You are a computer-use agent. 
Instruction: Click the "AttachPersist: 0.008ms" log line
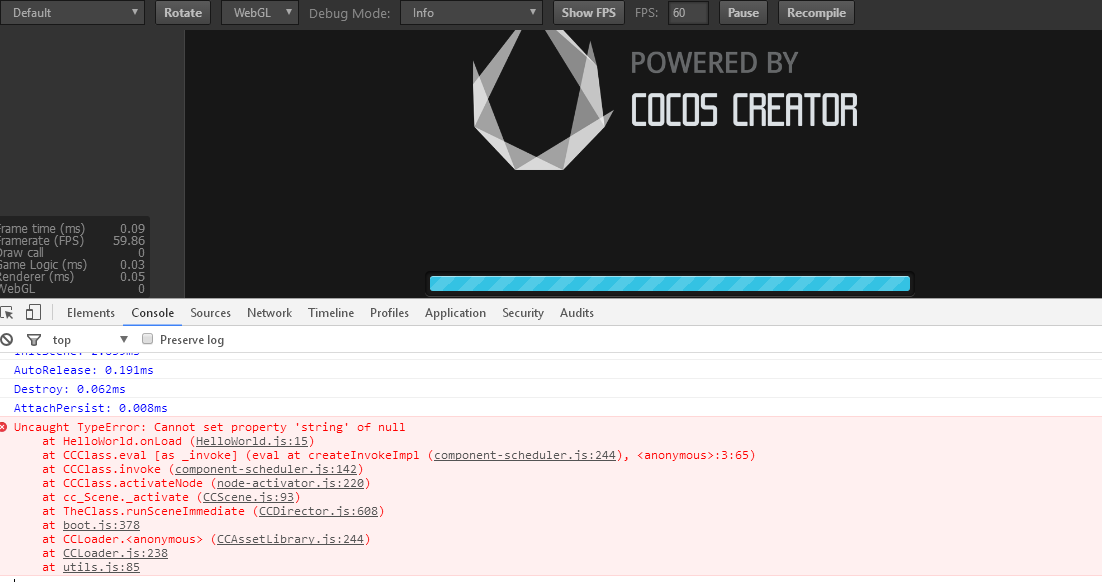(x=91, y=408)
